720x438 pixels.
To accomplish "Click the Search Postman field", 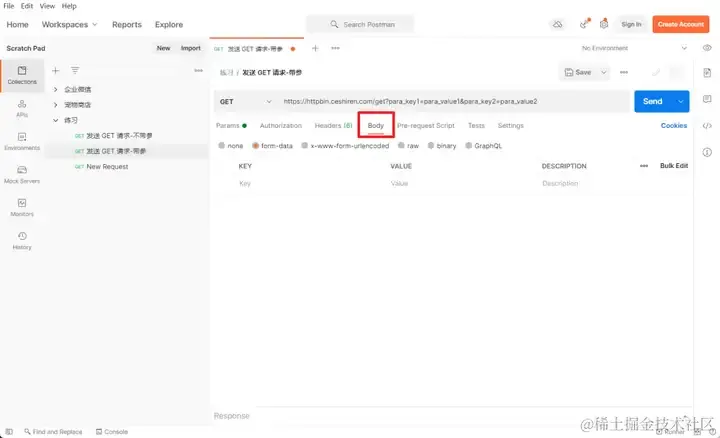I will pyautogui.click(x=360, y=24).
